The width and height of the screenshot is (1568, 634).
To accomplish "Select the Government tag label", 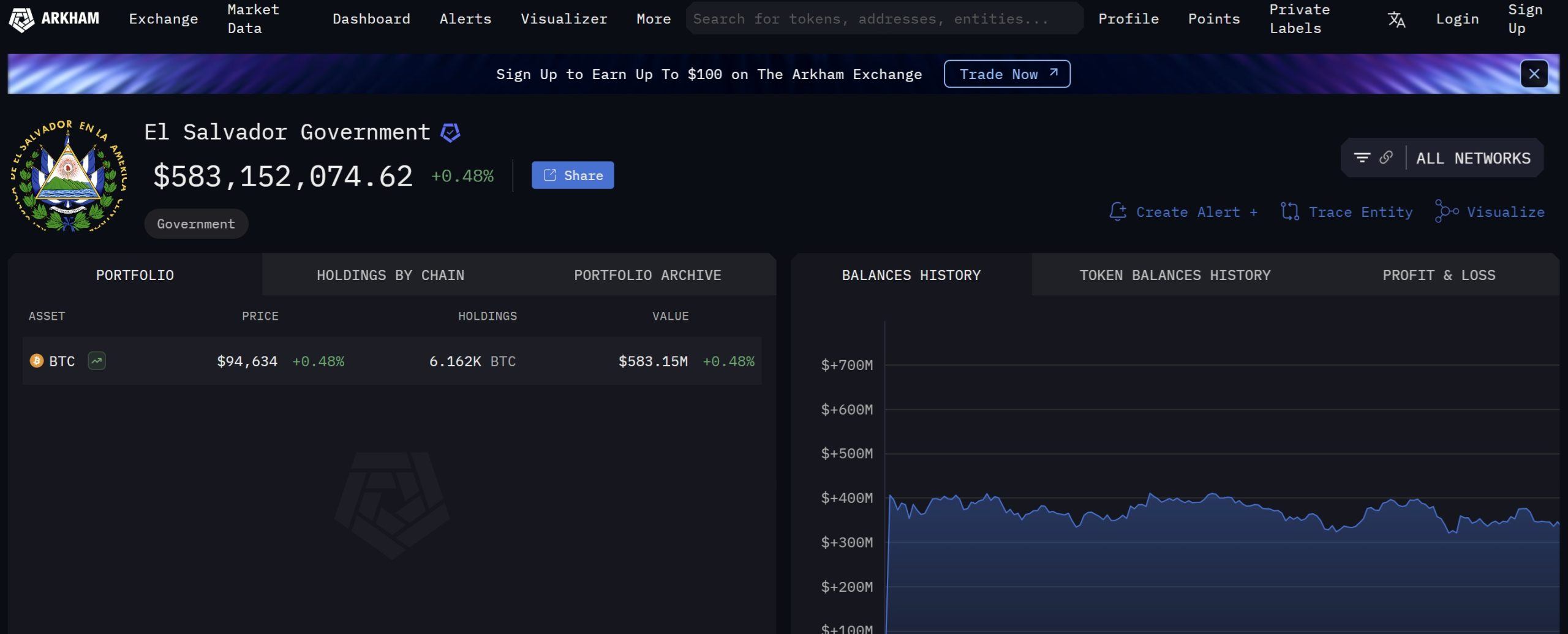I will (196, 224).
